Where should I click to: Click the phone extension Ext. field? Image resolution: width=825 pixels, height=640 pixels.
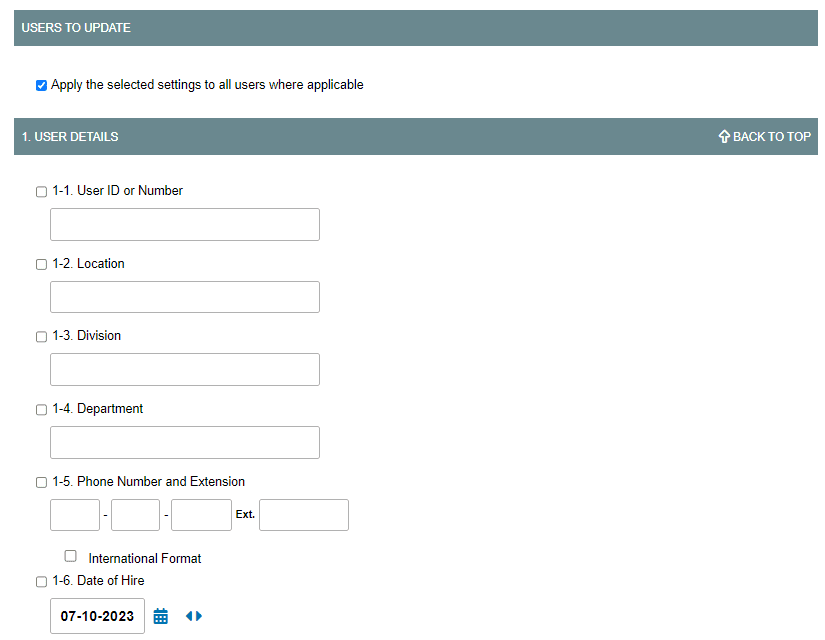[x=303, y=514]
